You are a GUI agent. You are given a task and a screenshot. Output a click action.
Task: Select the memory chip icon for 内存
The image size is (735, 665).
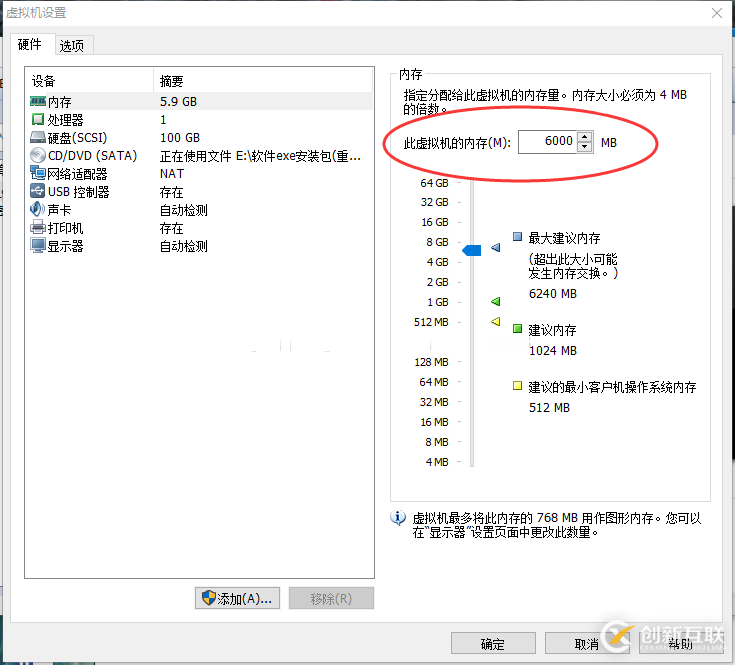(x=38, y=101)
